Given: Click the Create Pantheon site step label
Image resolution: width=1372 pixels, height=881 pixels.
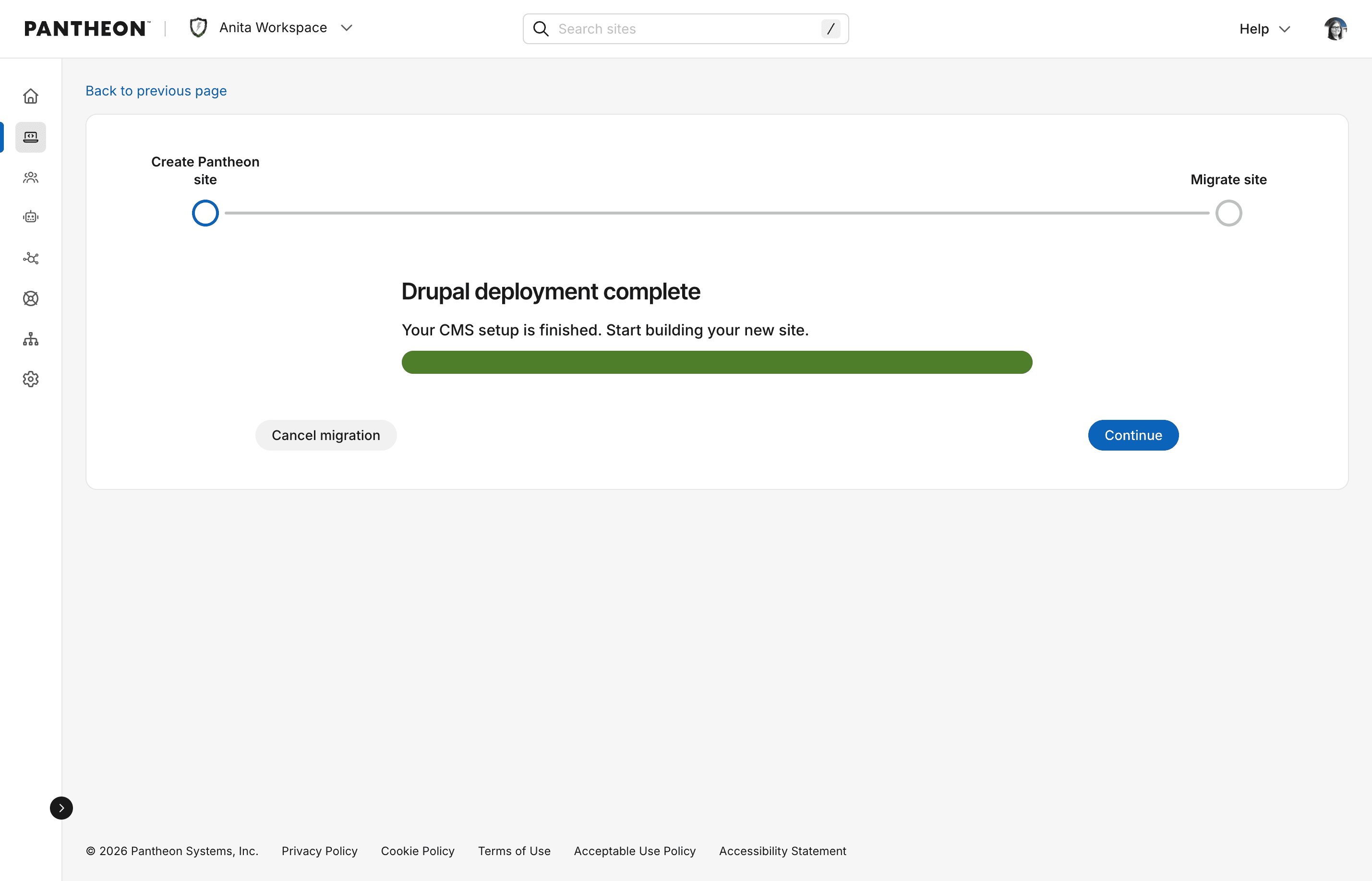Looking at the screenshot, I should click(x=205, y=170).
